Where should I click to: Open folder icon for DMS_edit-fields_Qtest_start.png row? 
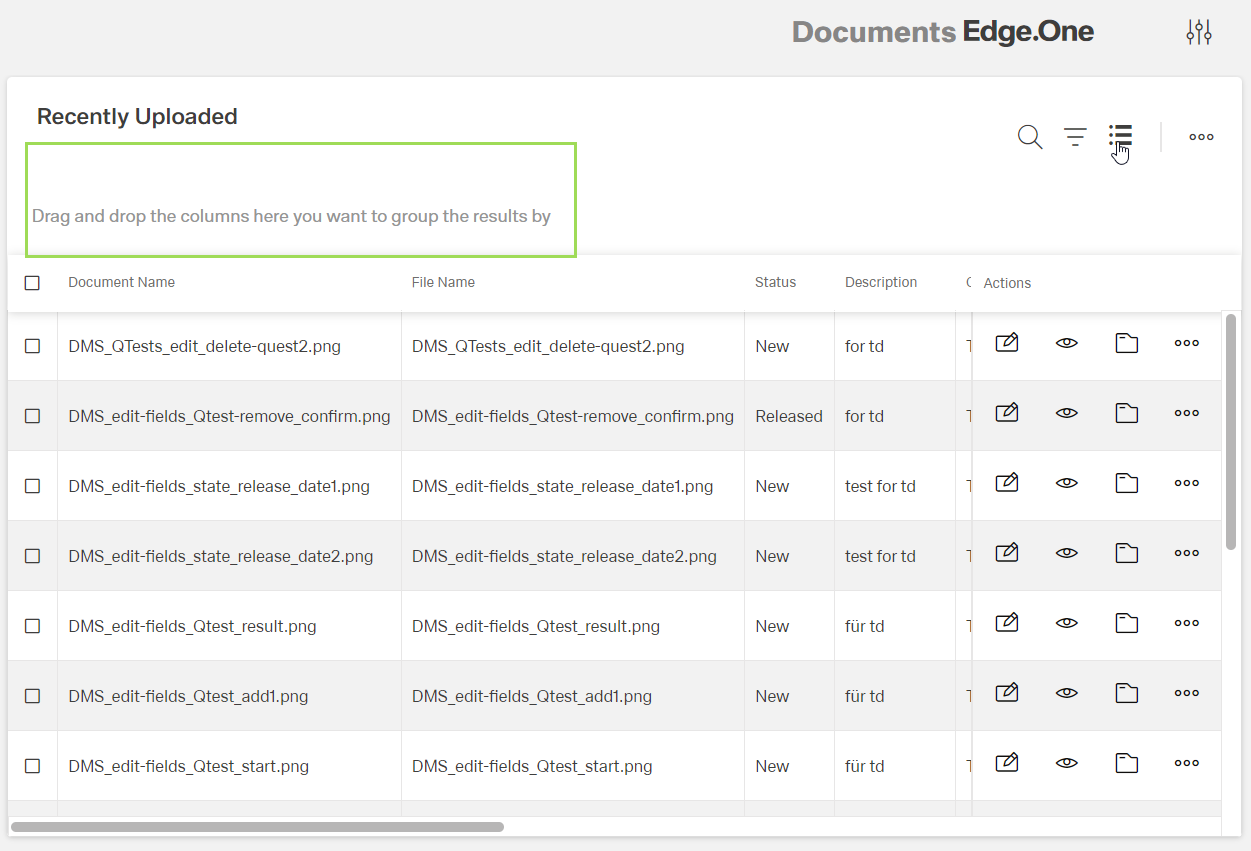coord(1127,763)
